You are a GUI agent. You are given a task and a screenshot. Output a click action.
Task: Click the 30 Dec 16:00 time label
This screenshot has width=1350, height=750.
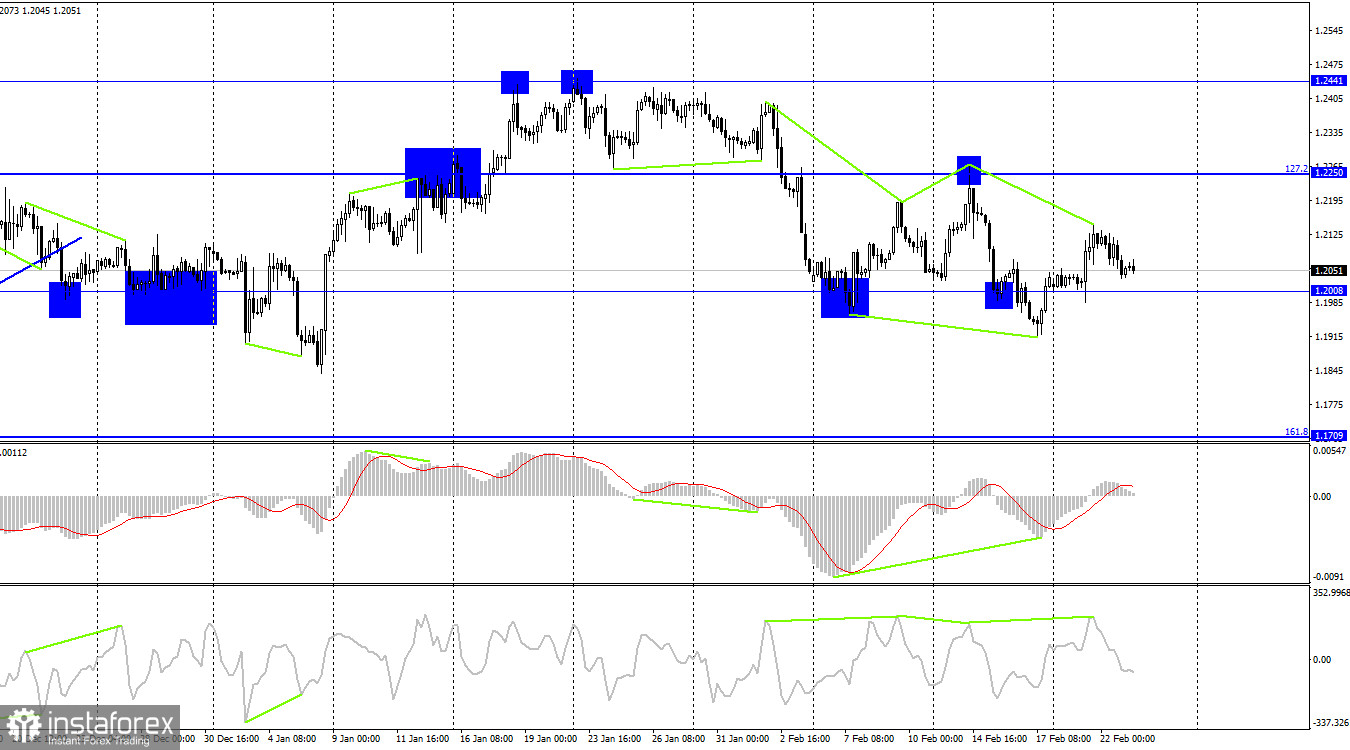231,739
